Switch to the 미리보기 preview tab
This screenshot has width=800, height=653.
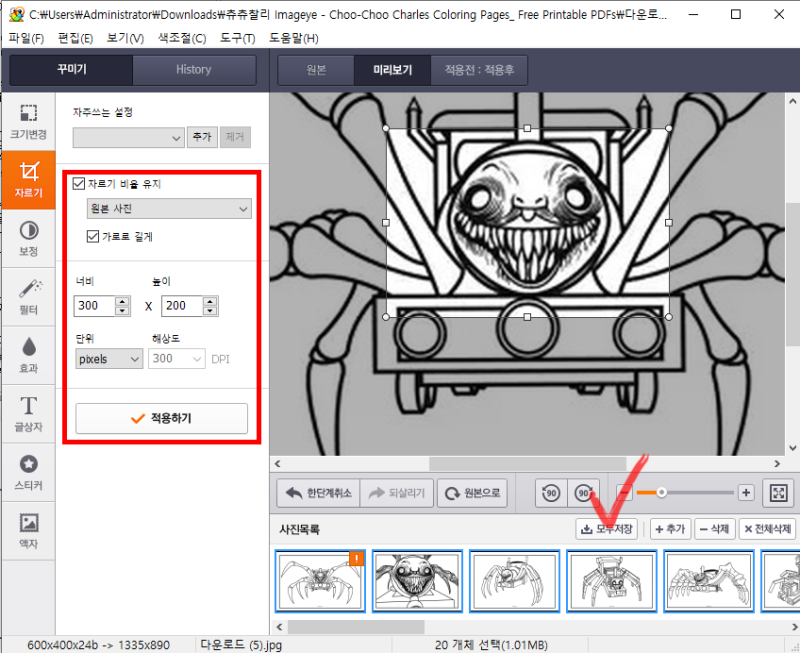pos(392,69)
